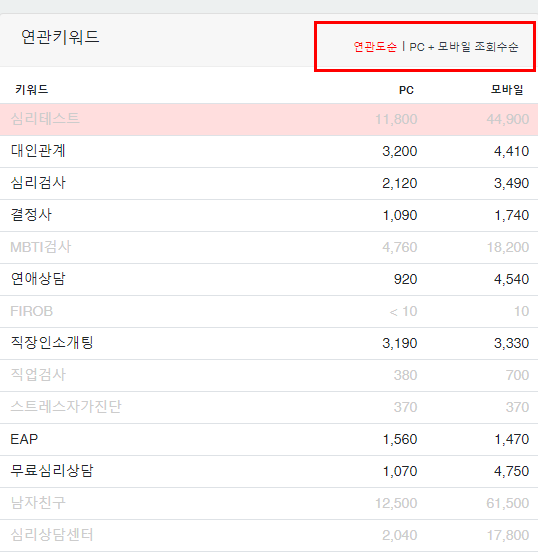Select the 심리상담센터 keyword
This screenshot has width=538, height=552.
[52, 535]
